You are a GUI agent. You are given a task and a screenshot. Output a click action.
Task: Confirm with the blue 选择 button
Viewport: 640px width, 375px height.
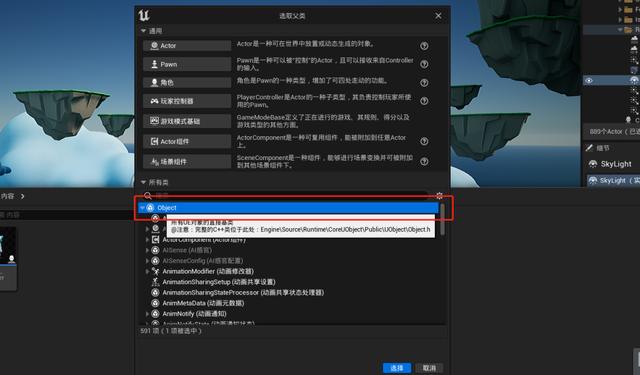(397, 368)
